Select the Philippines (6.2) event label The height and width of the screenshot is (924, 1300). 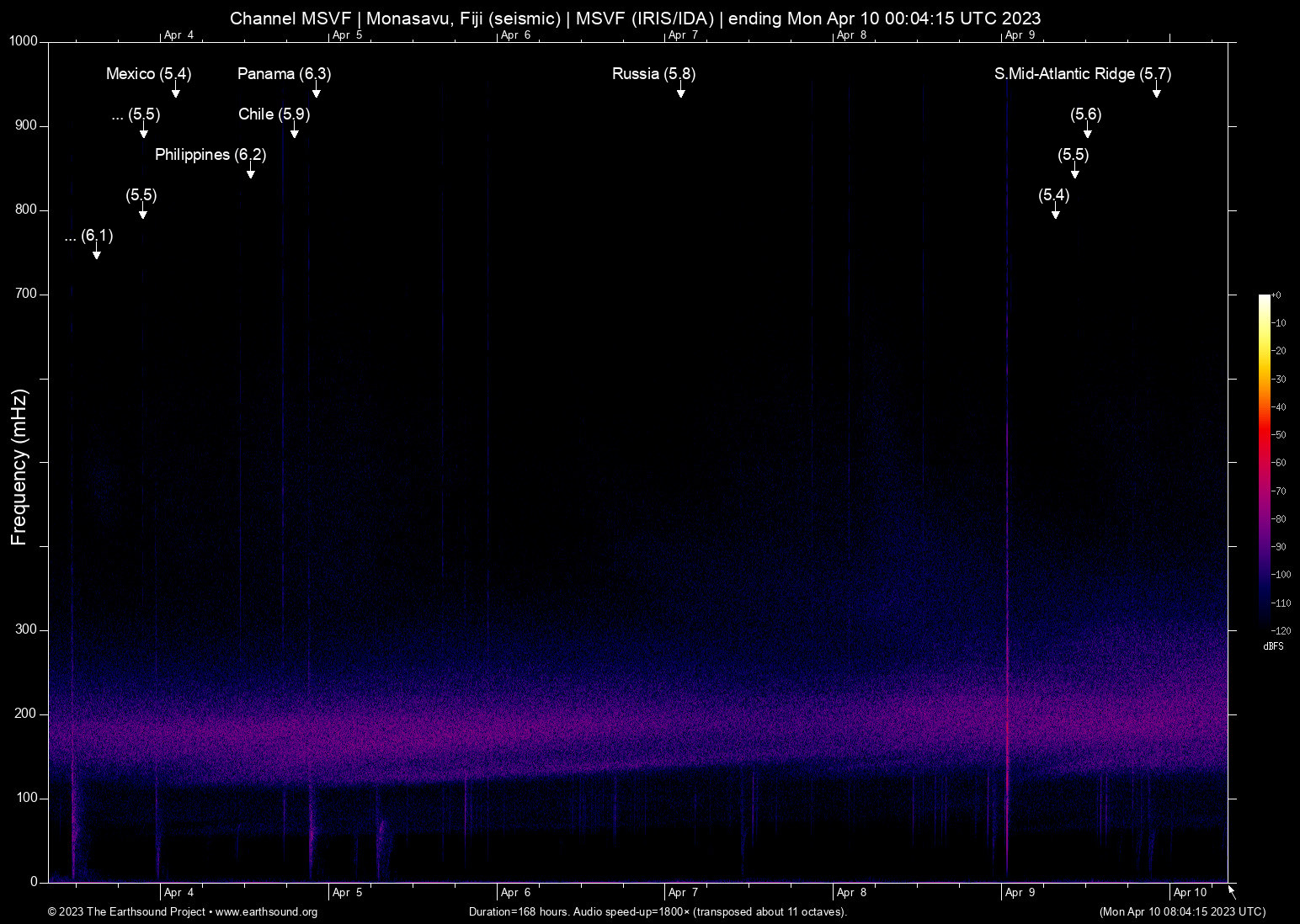210,155
